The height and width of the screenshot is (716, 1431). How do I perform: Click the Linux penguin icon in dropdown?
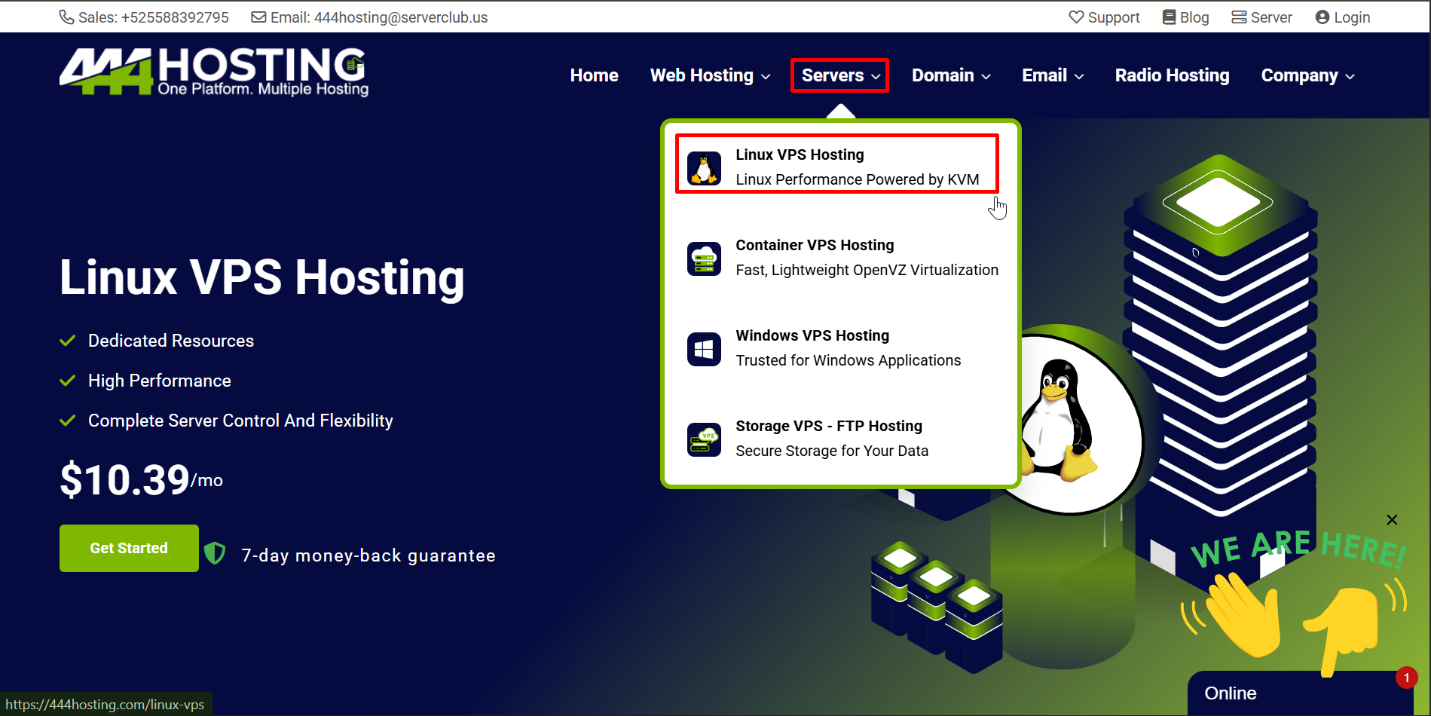[704, 168]
